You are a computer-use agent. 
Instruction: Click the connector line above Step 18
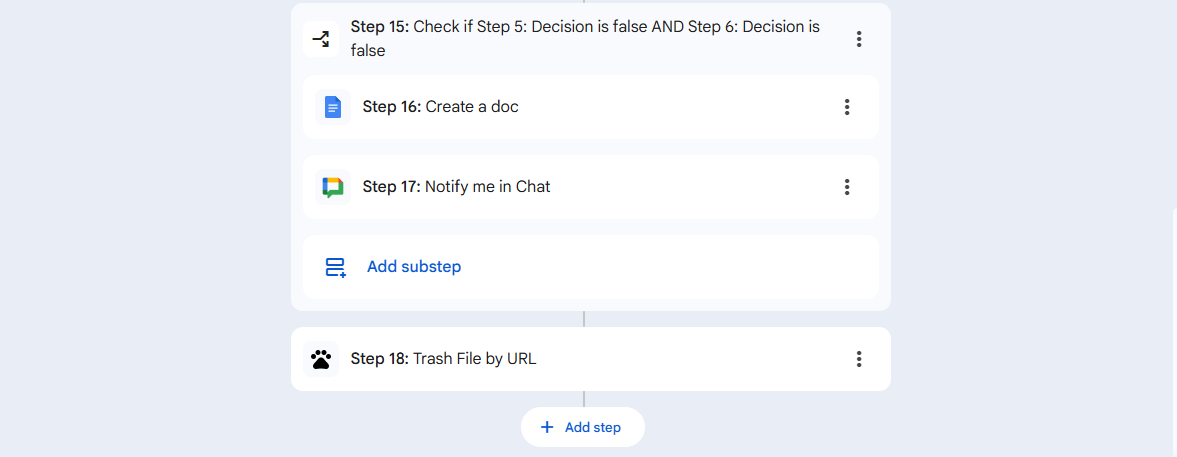point(584,319)
